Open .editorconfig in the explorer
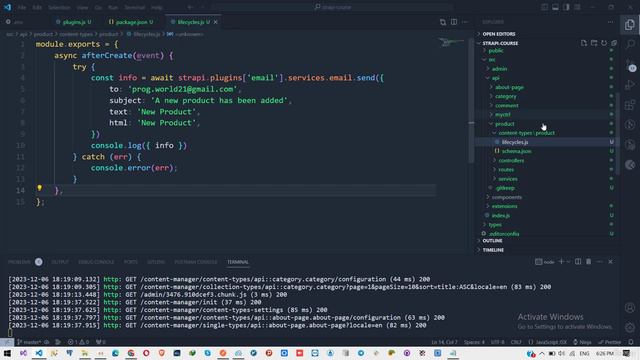Screen dimensions: 640x360 pos(504,234)
